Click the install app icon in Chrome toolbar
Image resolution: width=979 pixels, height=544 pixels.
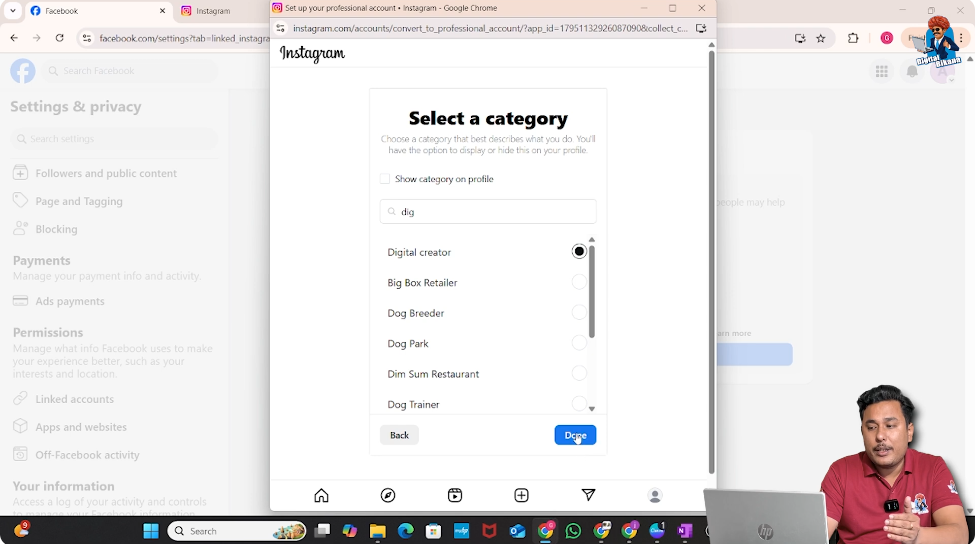pyautogui.click(x=800, y=38)
